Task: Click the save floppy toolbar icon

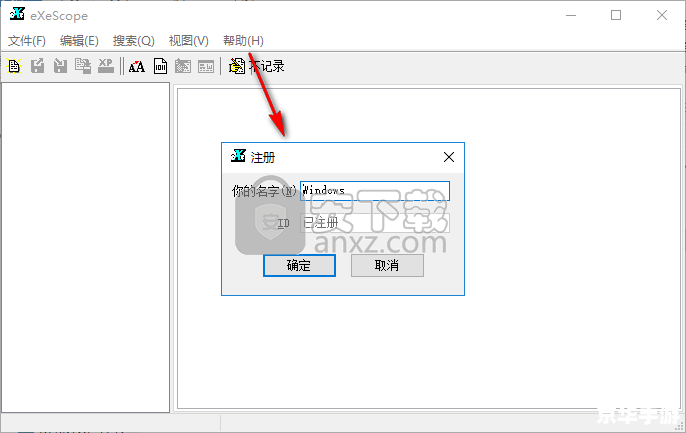Action: [x=60, y=66]
